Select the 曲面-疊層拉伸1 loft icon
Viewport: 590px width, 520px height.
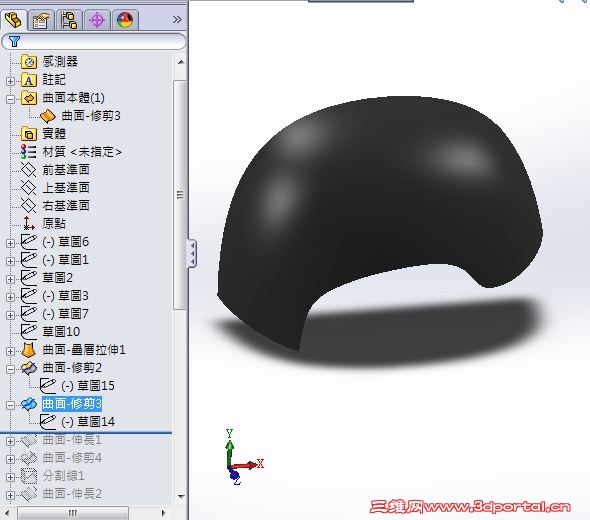pyautogui.click(x=29, y=350)
